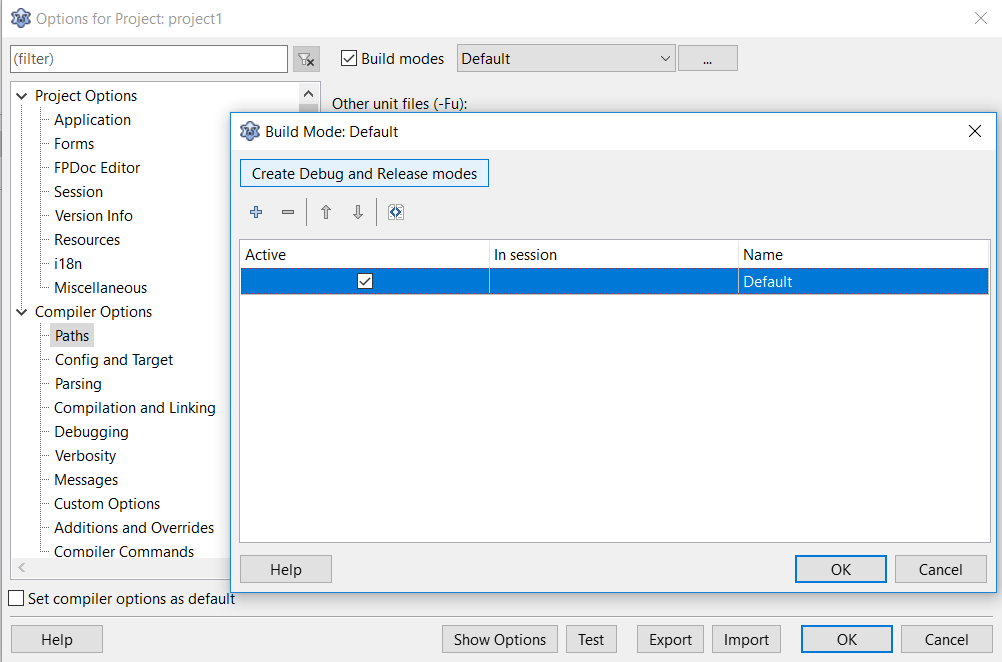Close the Build Mode: Default dialog
This screenshot has width=1002, height=662.
(x=975, y=131)
